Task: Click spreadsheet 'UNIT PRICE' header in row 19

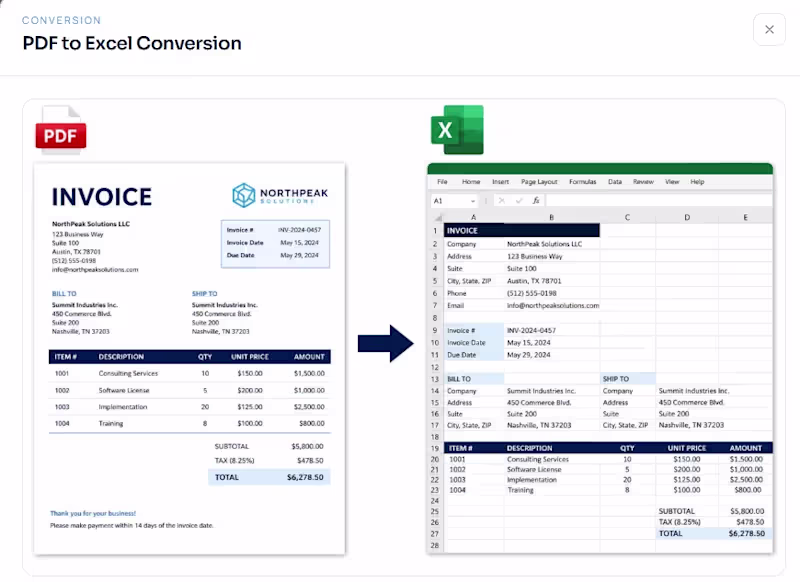Action: [x=687, y=448]
